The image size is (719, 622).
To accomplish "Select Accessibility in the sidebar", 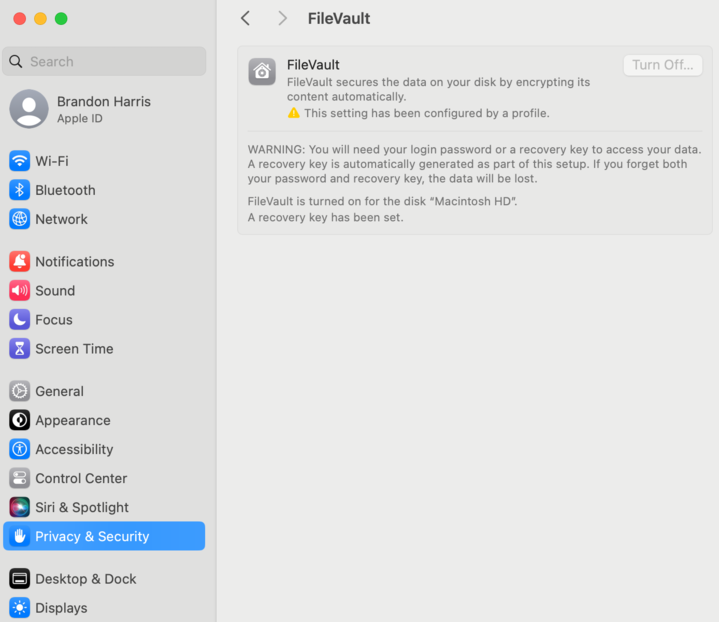I will [x=104, y=449].
